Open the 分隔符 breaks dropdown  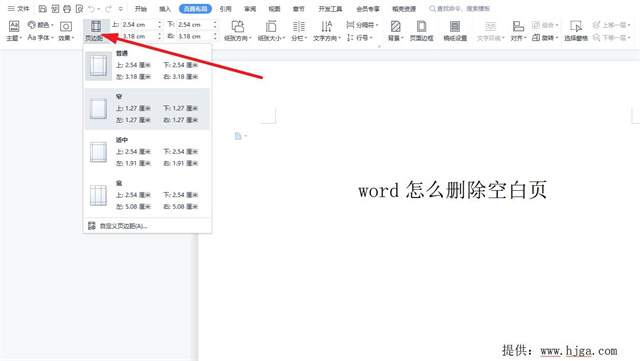tap(362, 25)
